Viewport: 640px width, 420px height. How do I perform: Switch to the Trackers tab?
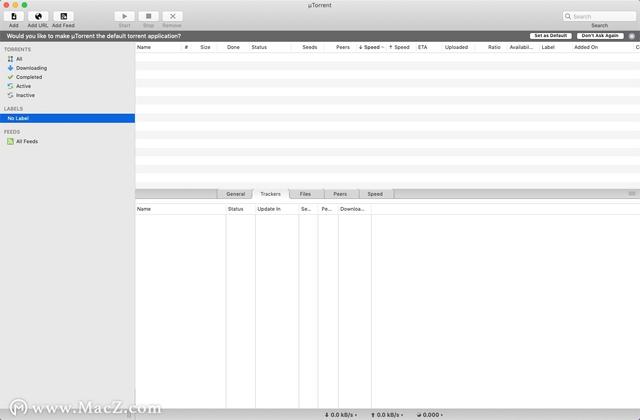pos(271,194)
